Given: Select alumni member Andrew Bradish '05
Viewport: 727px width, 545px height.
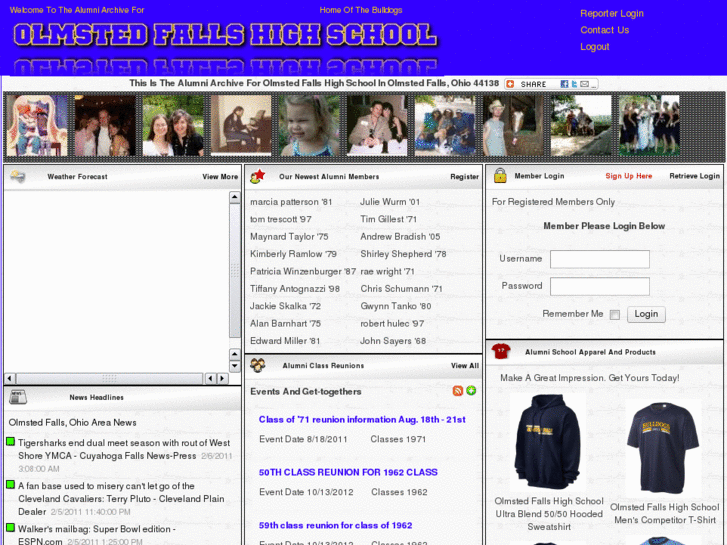Looking at the screenshot, I should pyautogui.click(x=400, y=237).
